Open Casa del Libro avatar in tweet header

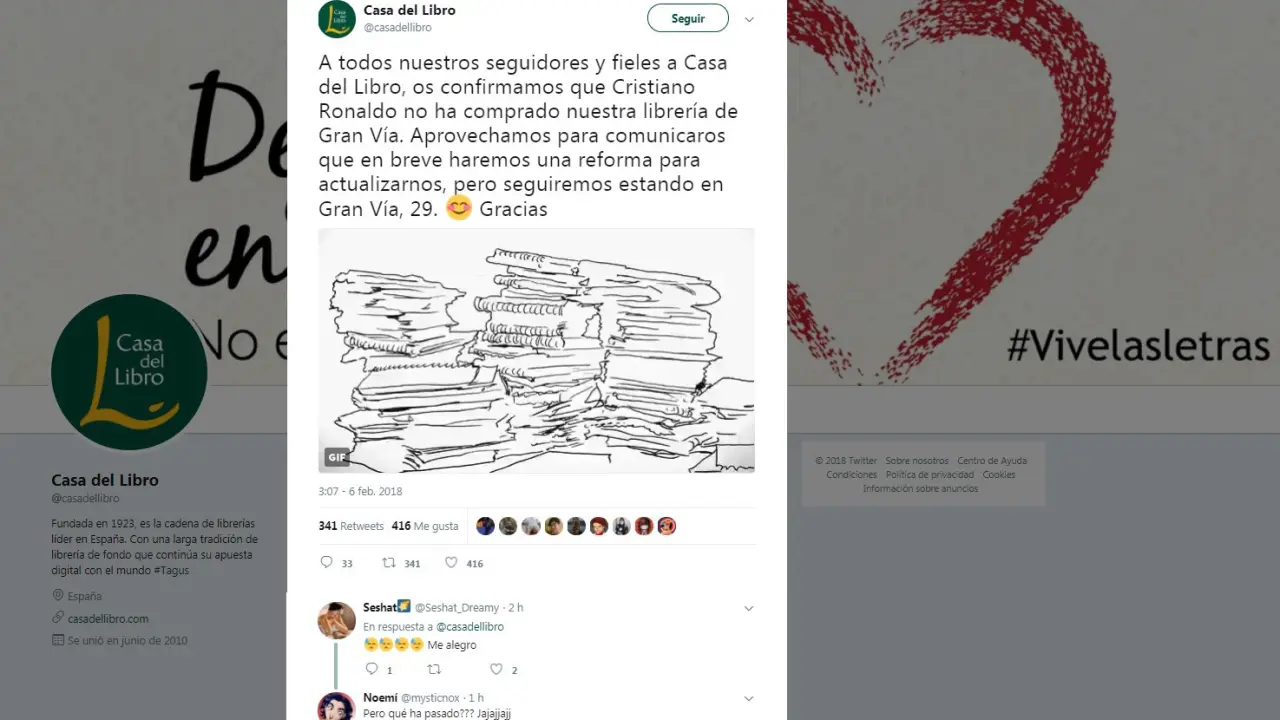337,19
